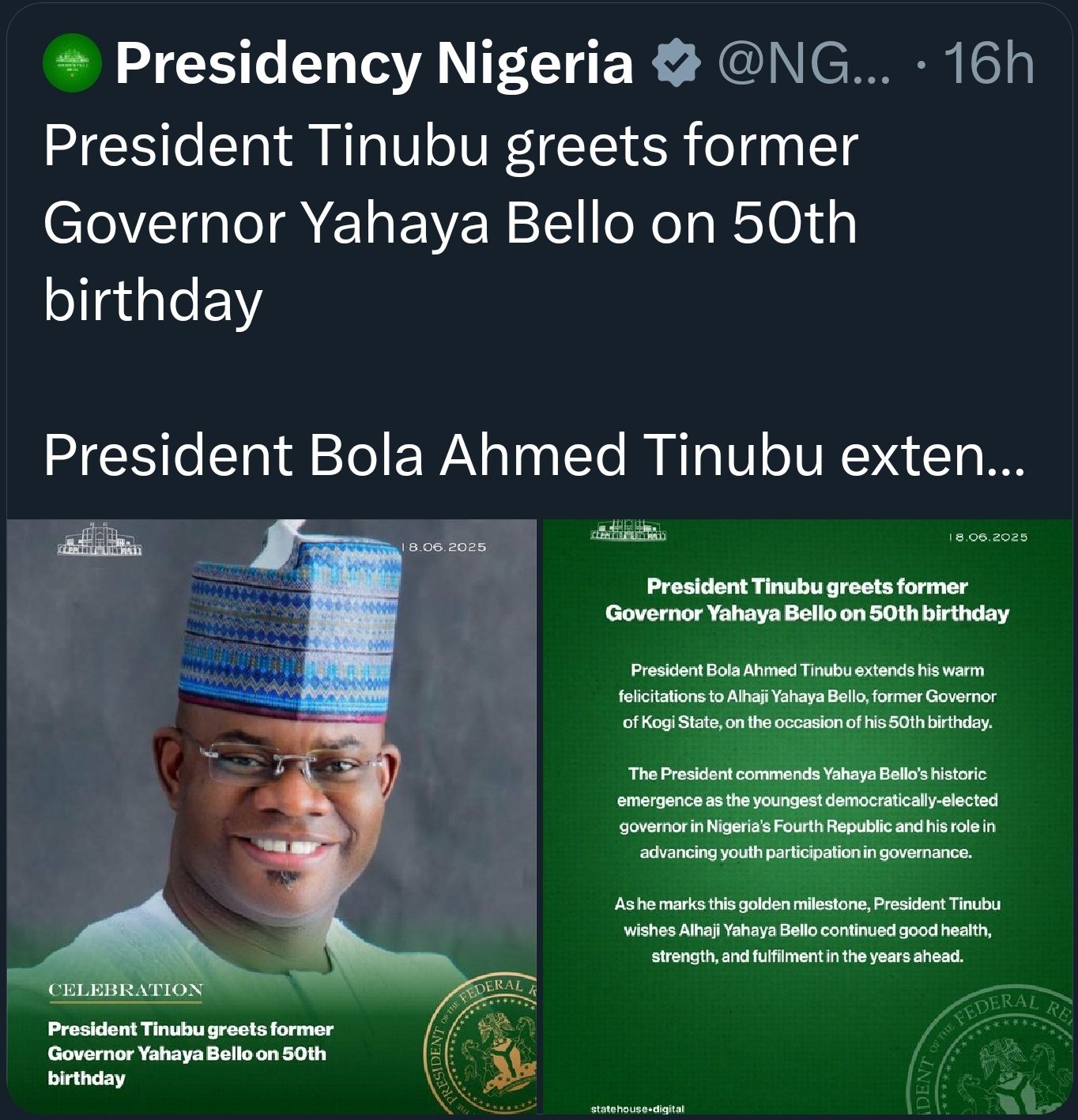The image size is (1078, 1120).
Task: Click the 'CELEBRATION' label on the portrait image
Action: pyautogui.click(x=126, y=990)
